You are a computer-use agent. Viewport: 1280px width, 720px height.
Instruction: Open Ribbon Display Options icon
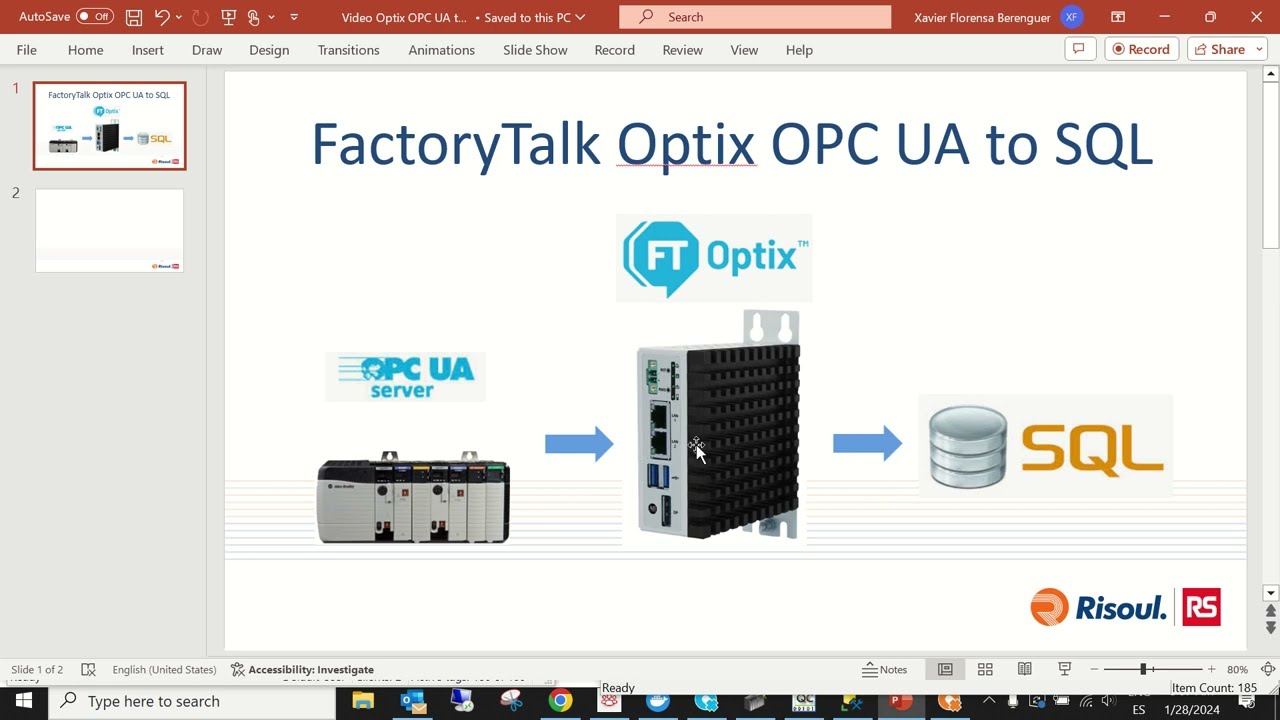pos(1118,17)
